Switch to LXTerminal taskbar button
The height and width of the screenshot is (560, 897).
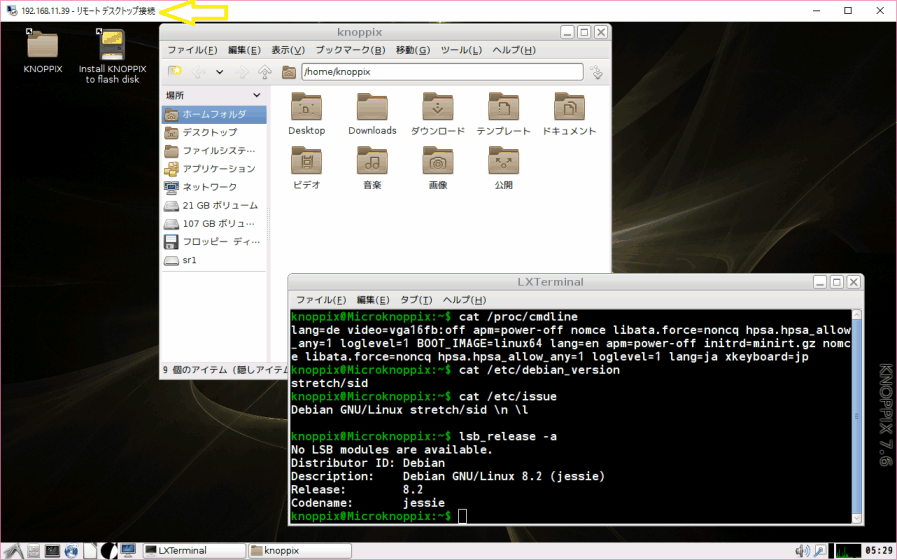[194, 551]
